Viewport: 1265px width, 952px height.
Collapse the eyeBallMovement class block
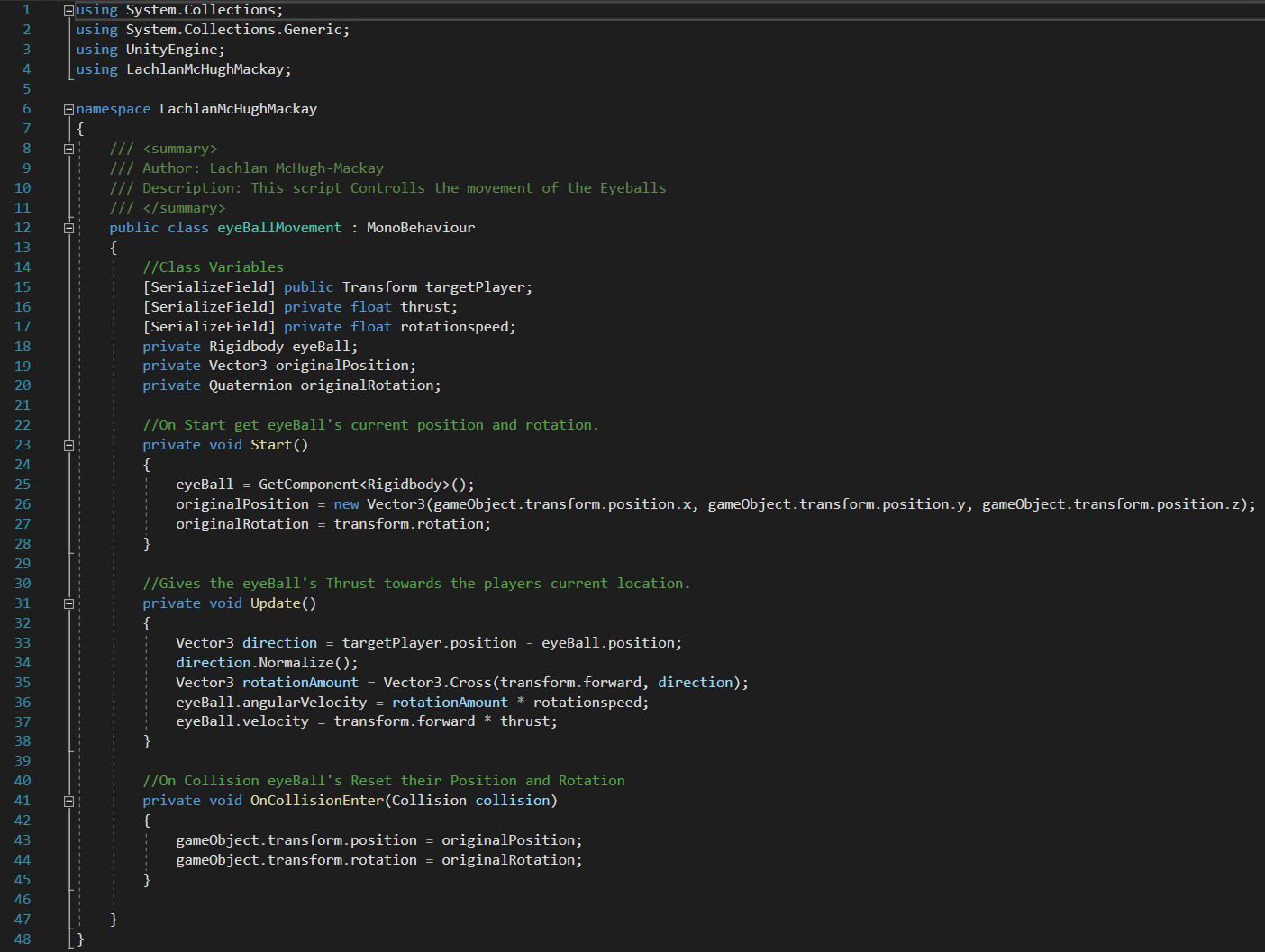tap(68, 228)
